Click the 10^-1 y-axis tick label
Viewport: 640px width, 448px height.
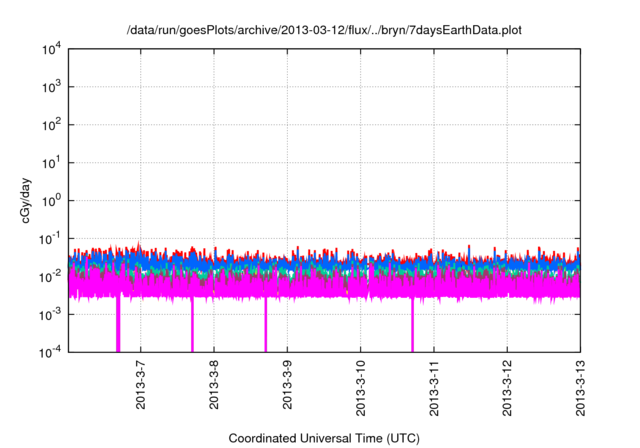point(50,238)
